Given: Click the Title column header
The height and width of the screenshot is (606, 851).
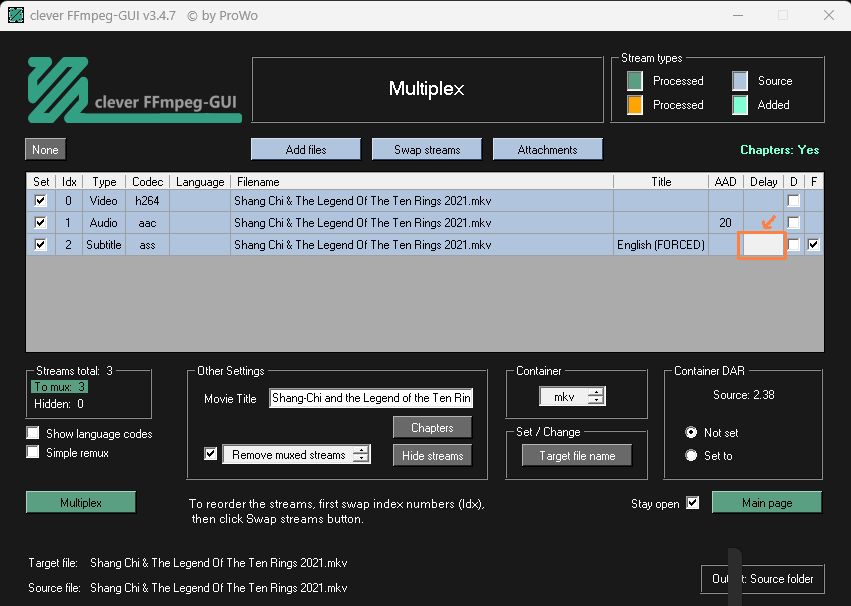Looking at the screenshot, I should click(661, 182).
